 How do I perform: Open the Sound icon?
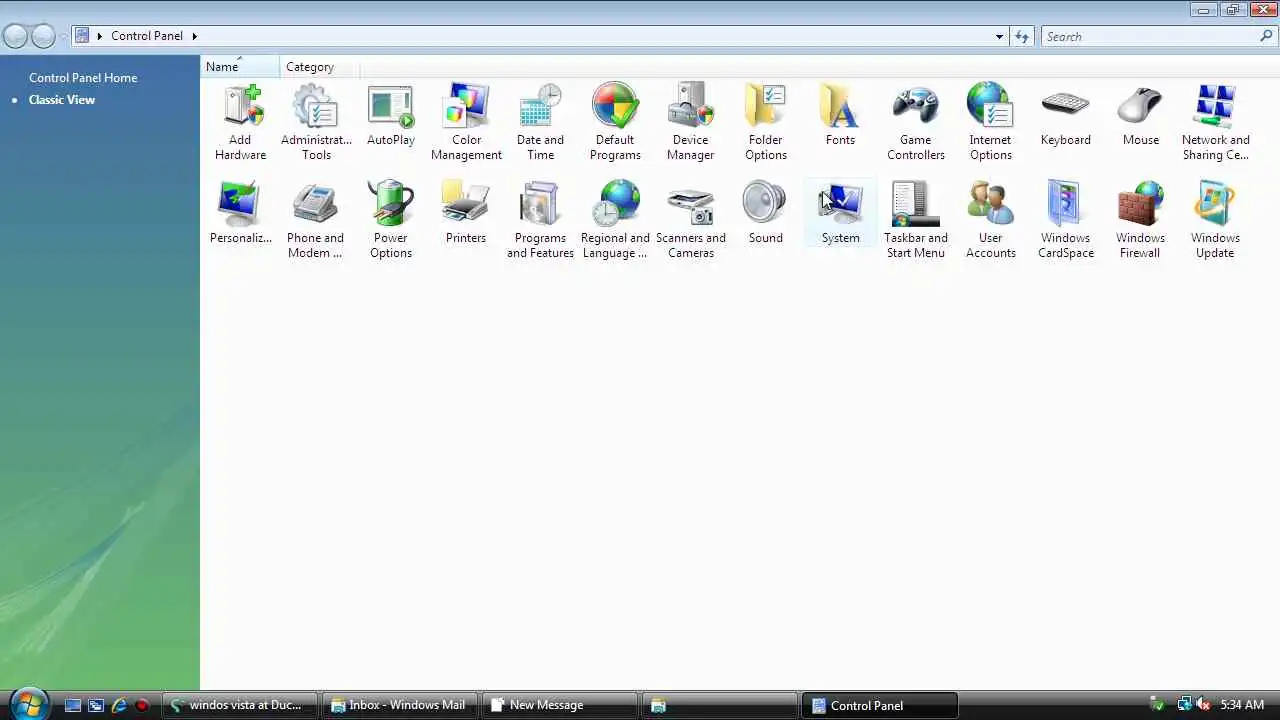tap(765, 213)
